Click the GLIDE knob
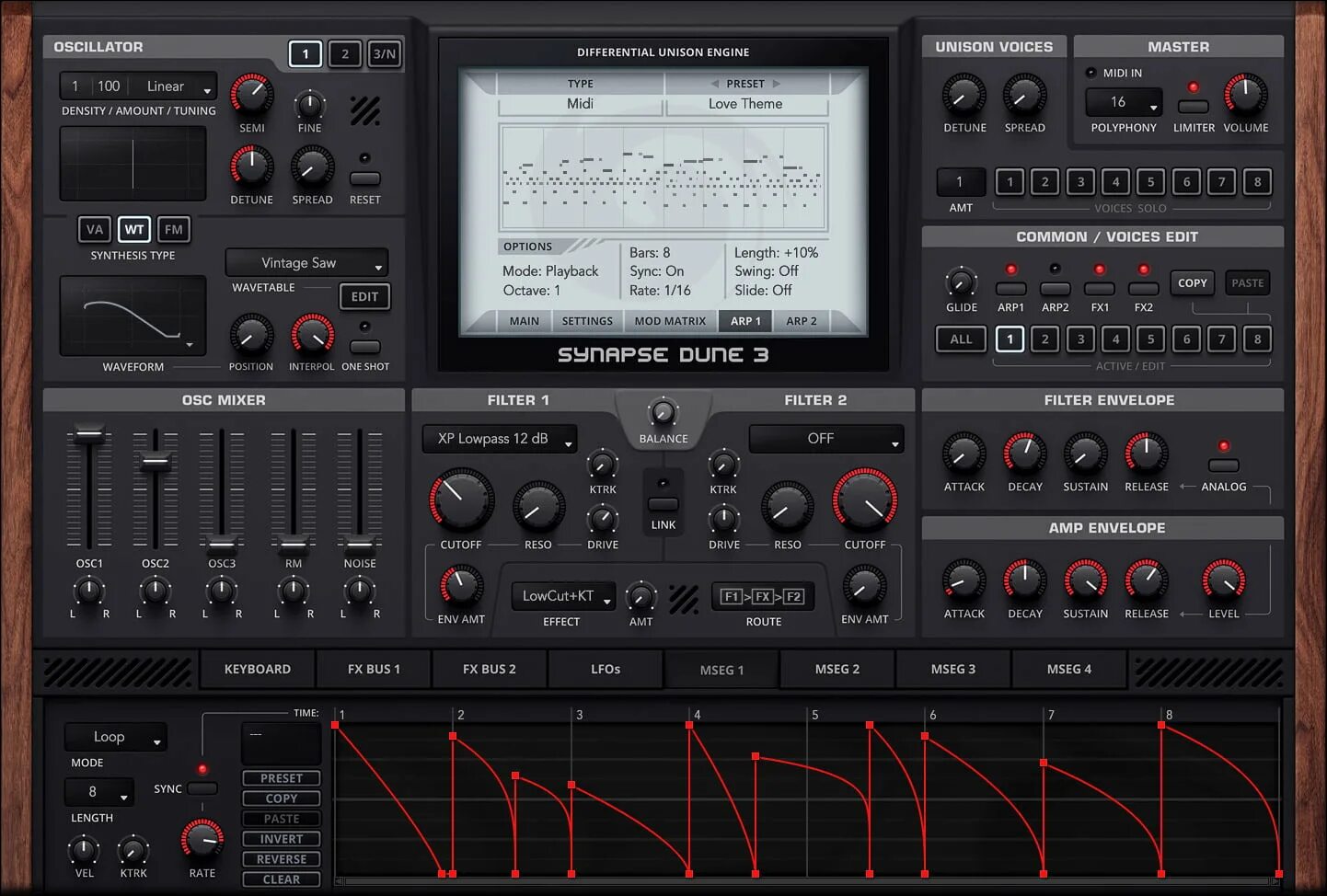Viewport: 1327px width, 896px height. (962, 281)
